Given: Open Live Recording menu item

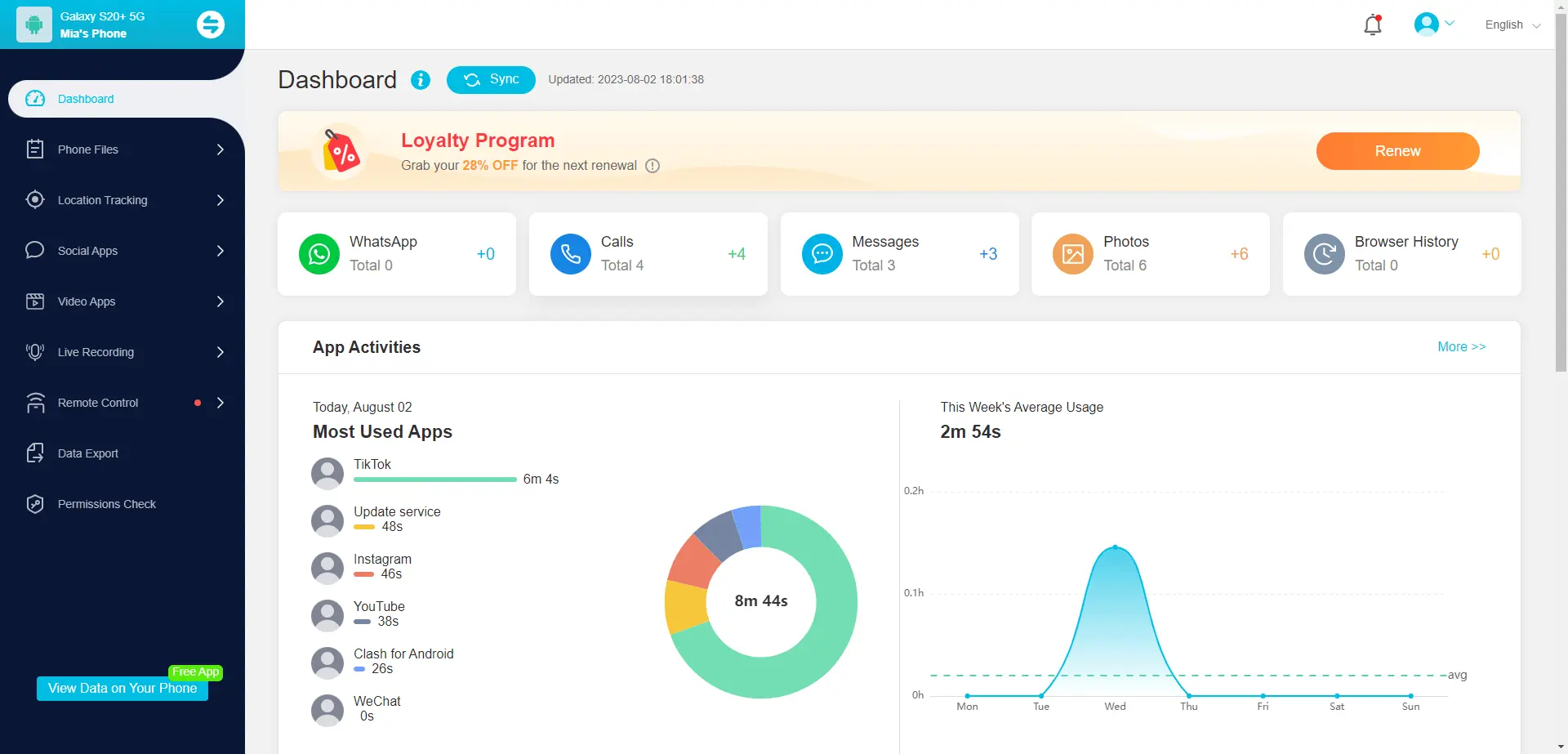Looking at the screenshot, I should click(x=122, y=352).
